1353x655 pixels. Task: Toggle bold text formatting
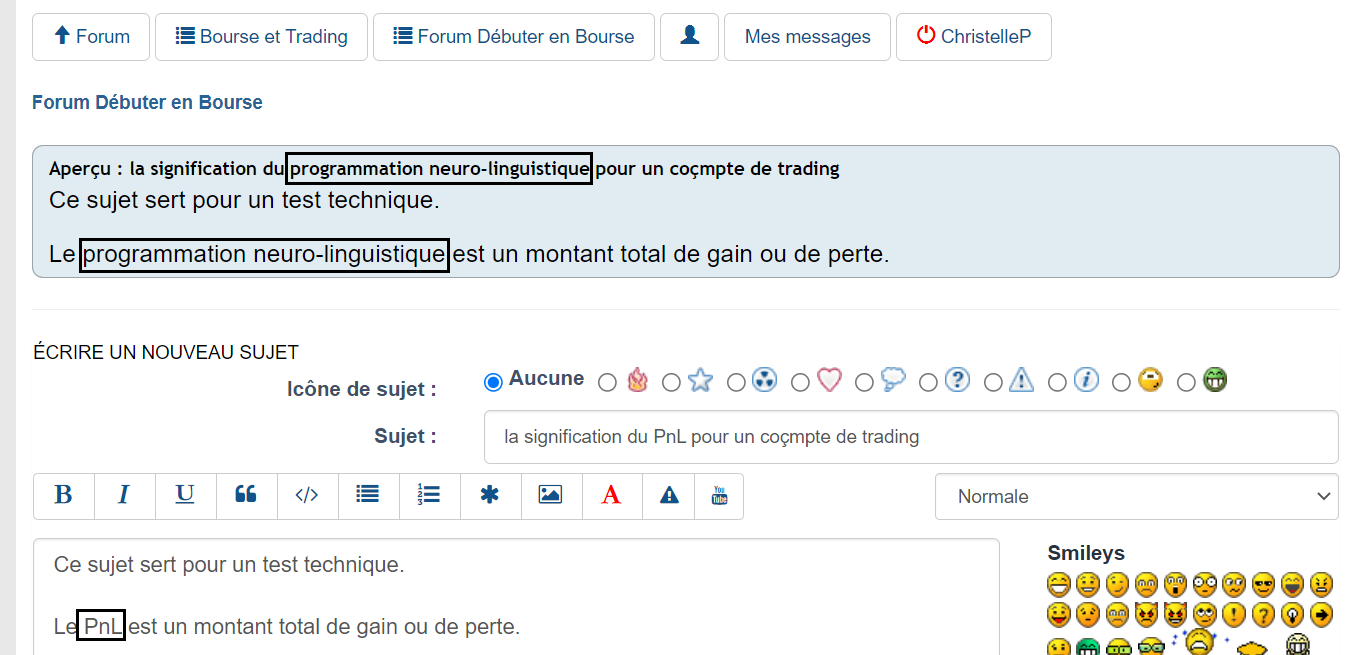click(64, 496)
